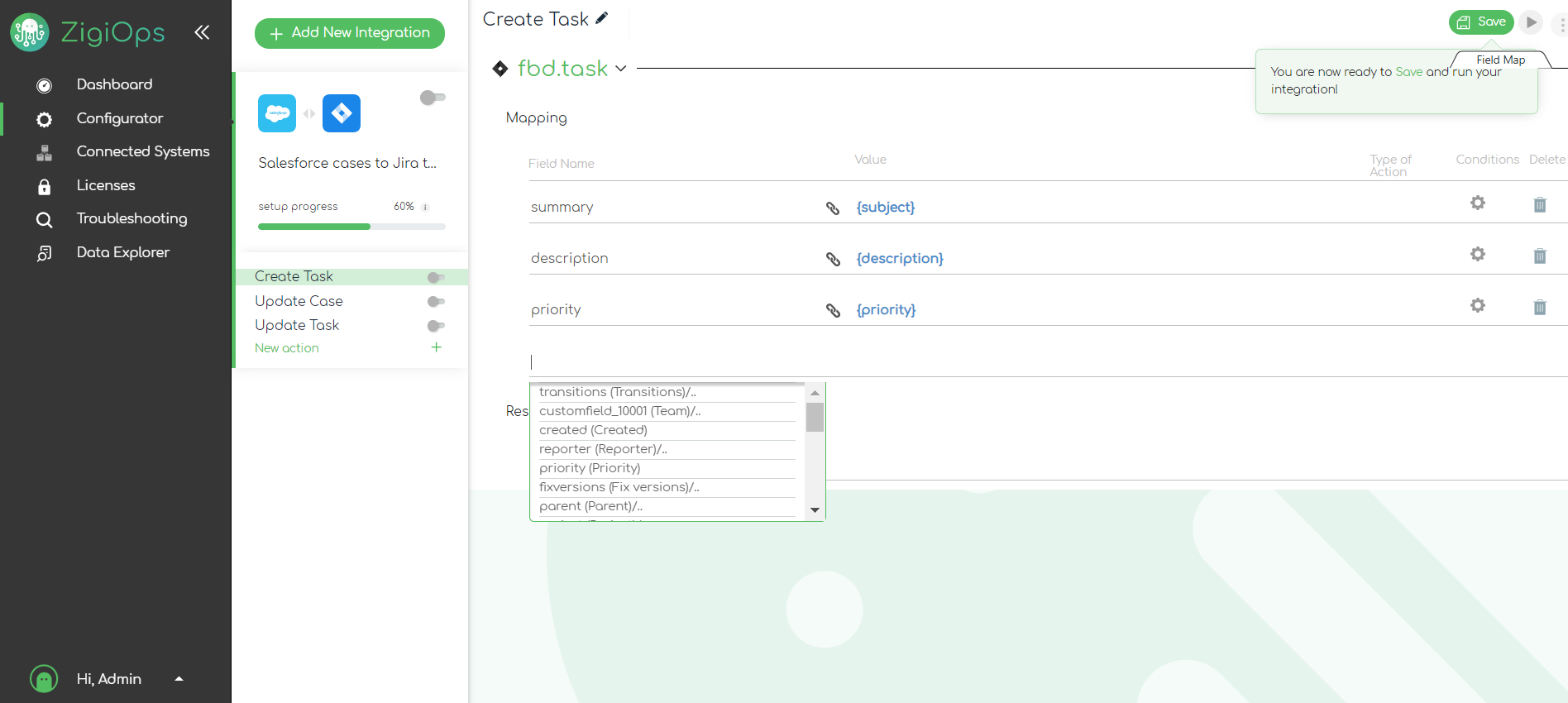Open the Troubleshooting menu item
Viewport: 1568px width, 703px height.
point(131,218)
